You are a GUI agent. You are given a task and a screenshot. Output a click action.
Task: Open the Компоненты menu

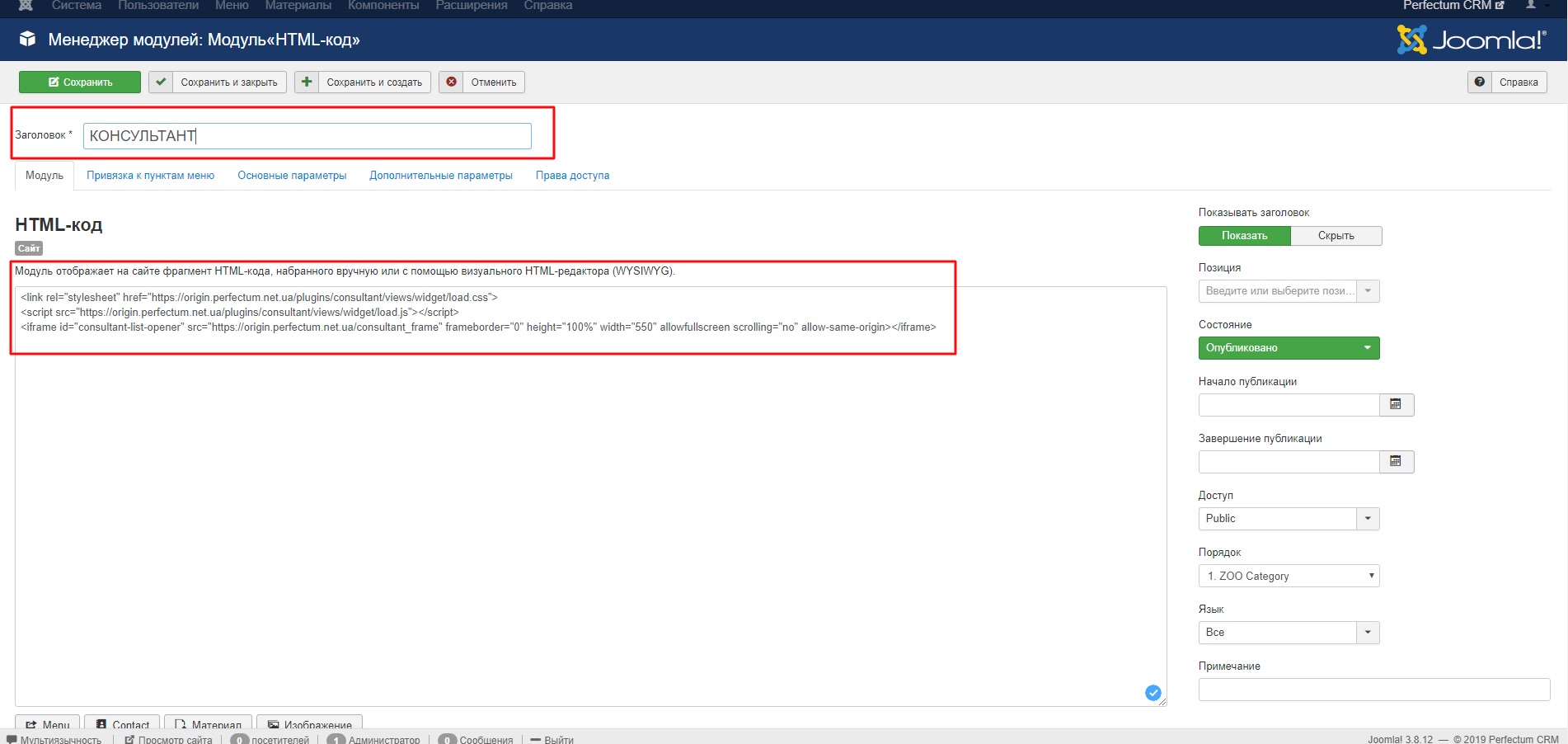tap(383, 6)
